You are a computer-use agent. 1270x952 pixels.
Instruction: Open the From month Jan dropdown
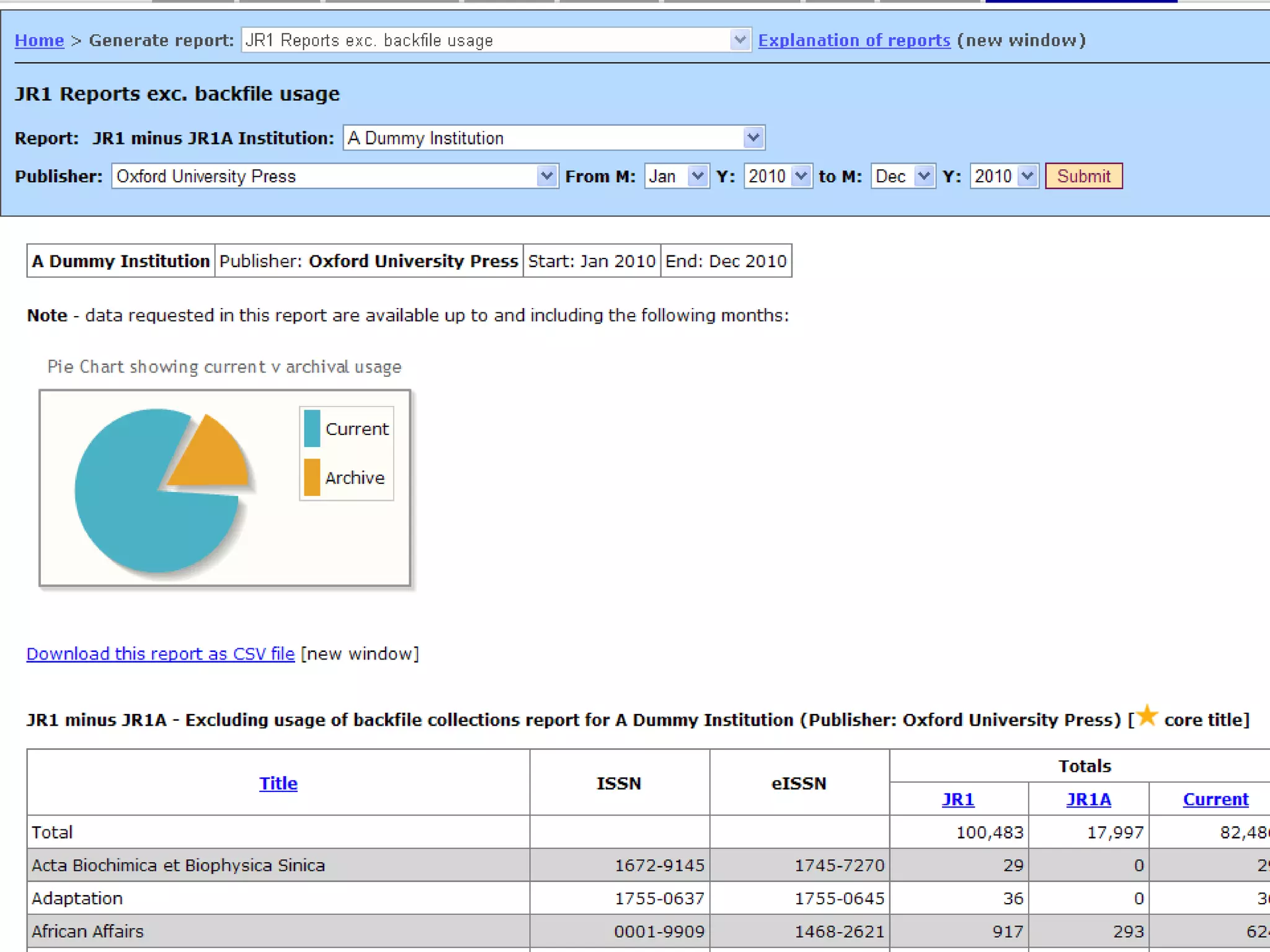click(677, 177)
